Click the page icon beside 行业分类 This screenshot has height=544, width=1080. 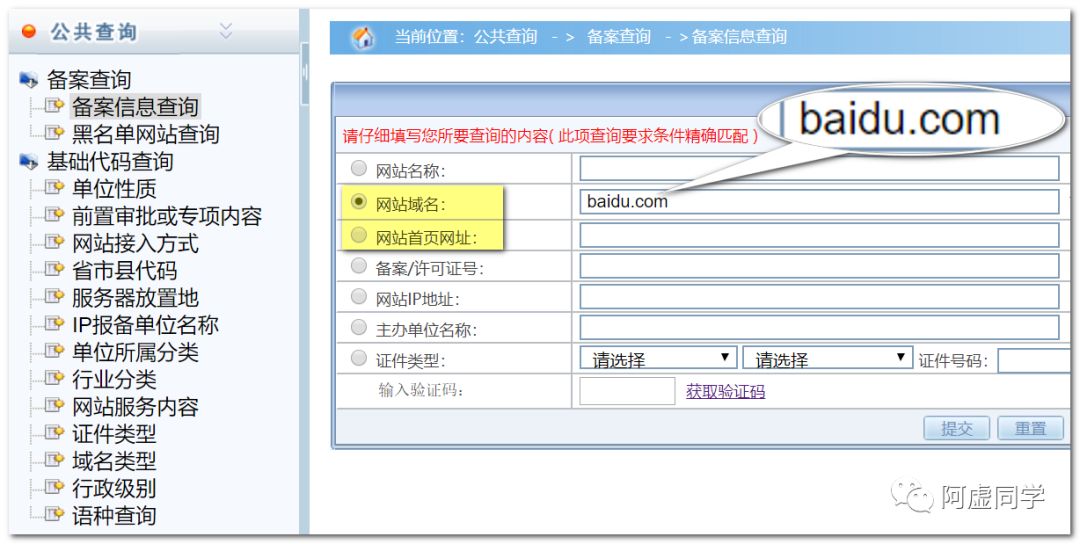click(x=55, y=379)
